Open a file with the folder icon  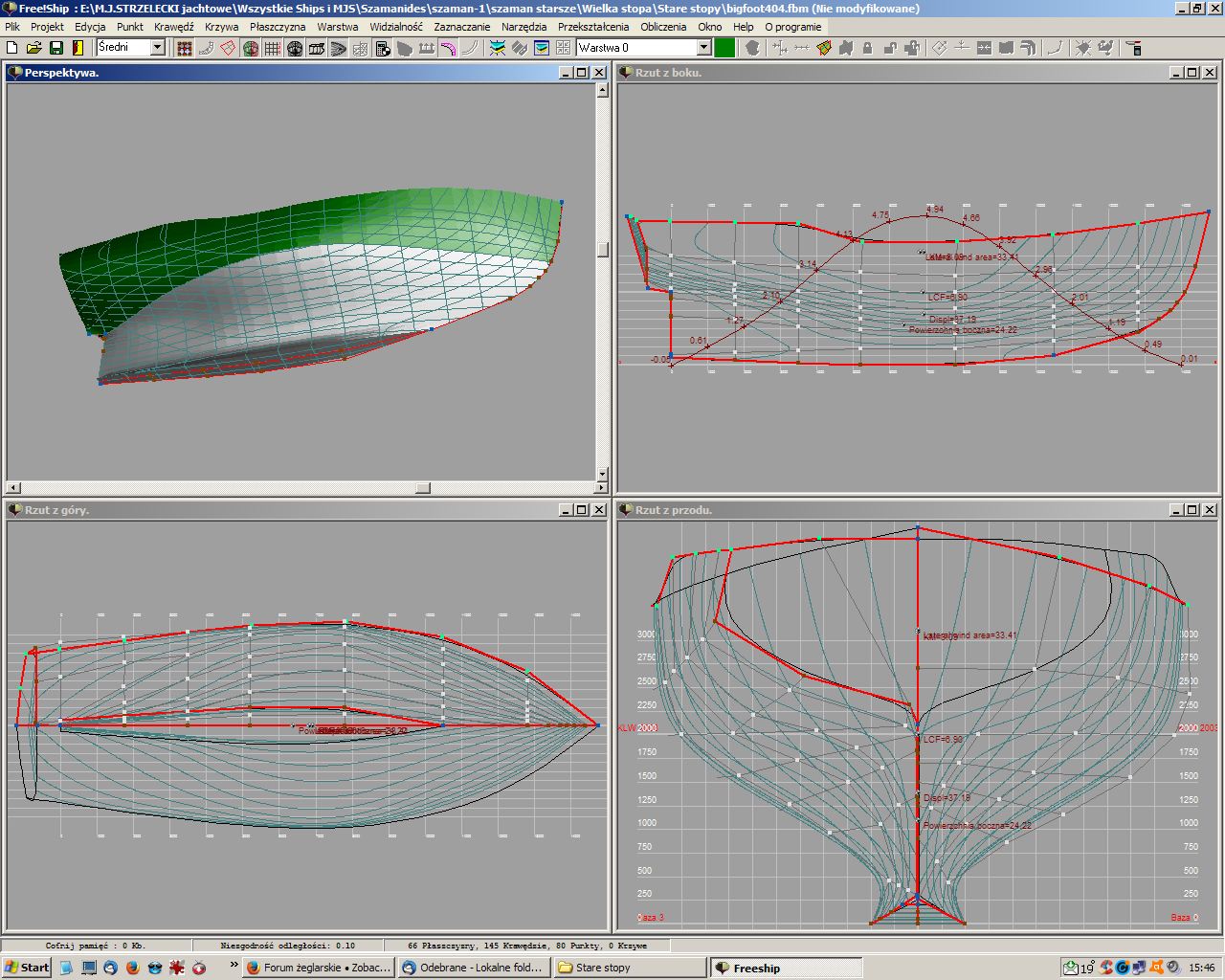coord(33,48)
